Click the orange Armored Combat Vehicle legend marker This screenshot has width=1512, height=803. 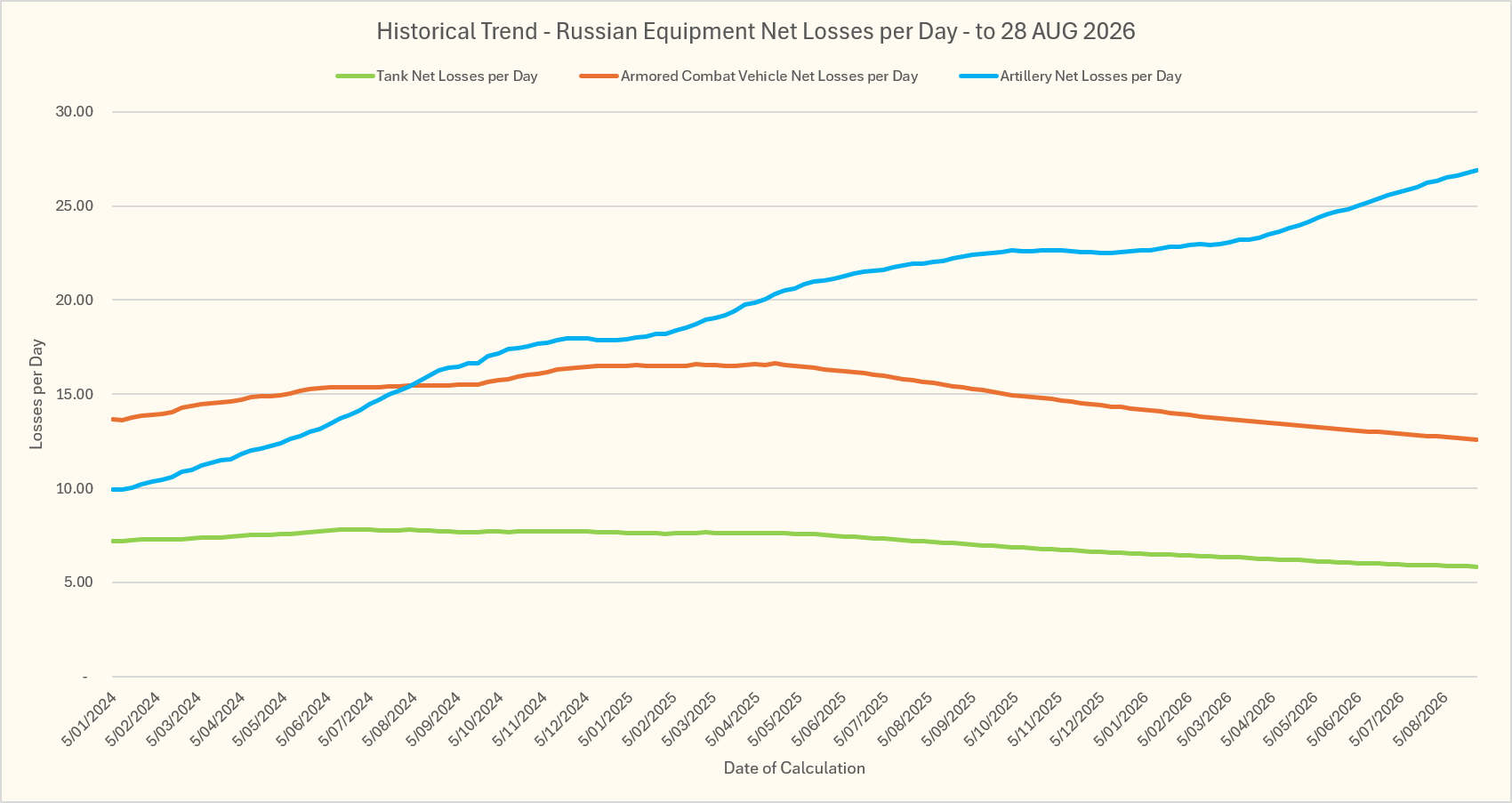tap(599, 76)
